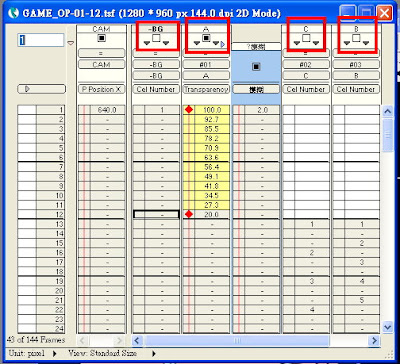This screenshot has width=400, height=364.
Task: Click '43 of 144 Frames' status text
Action: 35,340
